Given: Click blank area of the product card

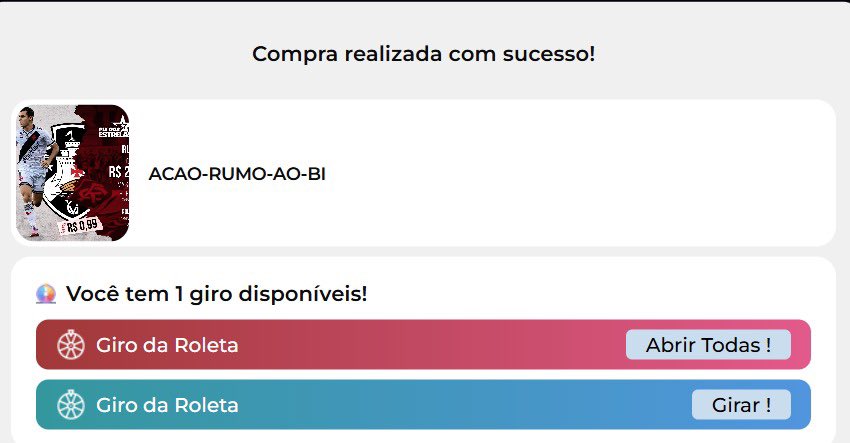Looking at the screenshot, I should point(580,174).
